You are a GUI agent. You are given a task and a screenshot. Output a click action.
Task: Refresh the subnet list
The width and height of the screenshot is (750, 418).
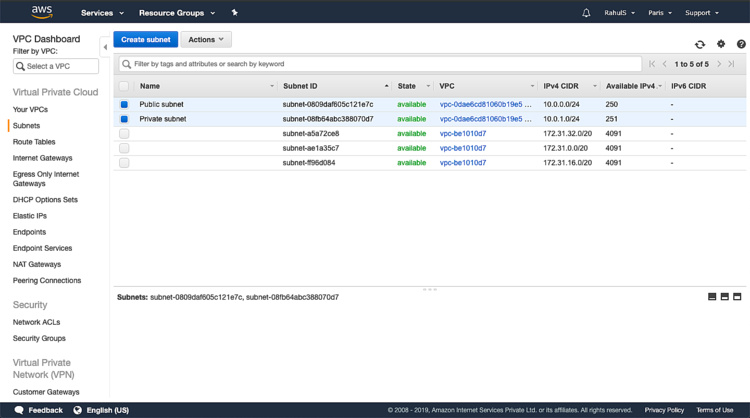coord(700,44)
